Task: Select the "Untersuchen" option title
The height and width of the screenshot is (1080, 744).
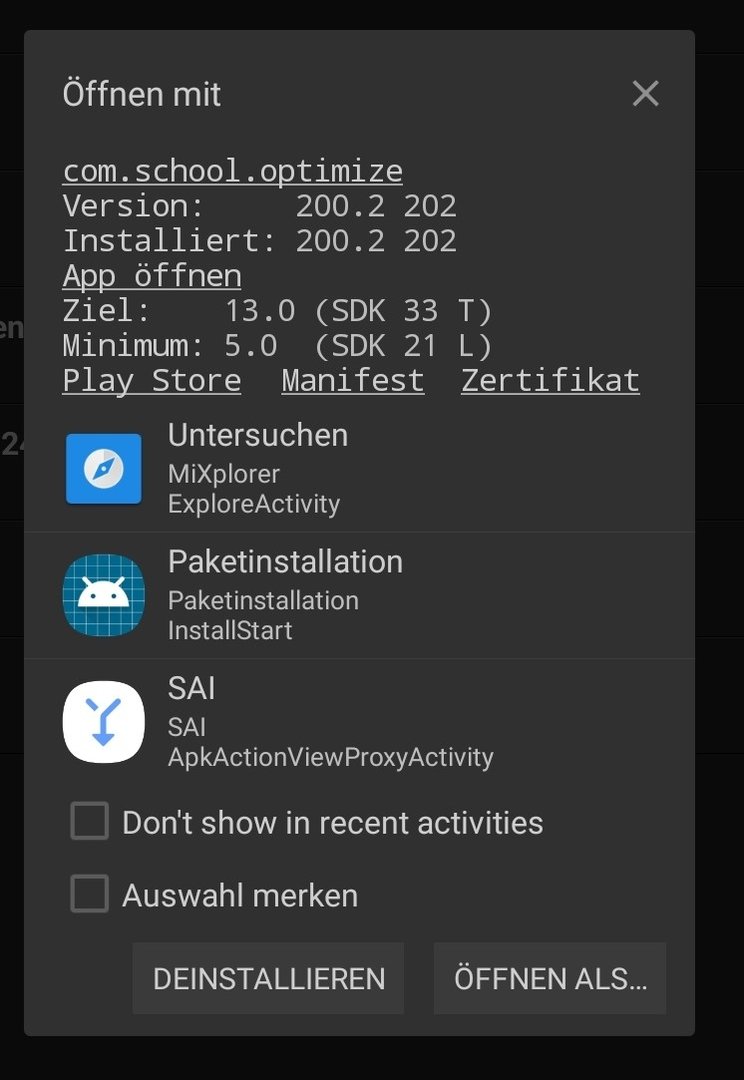Action: pos(258,435)
